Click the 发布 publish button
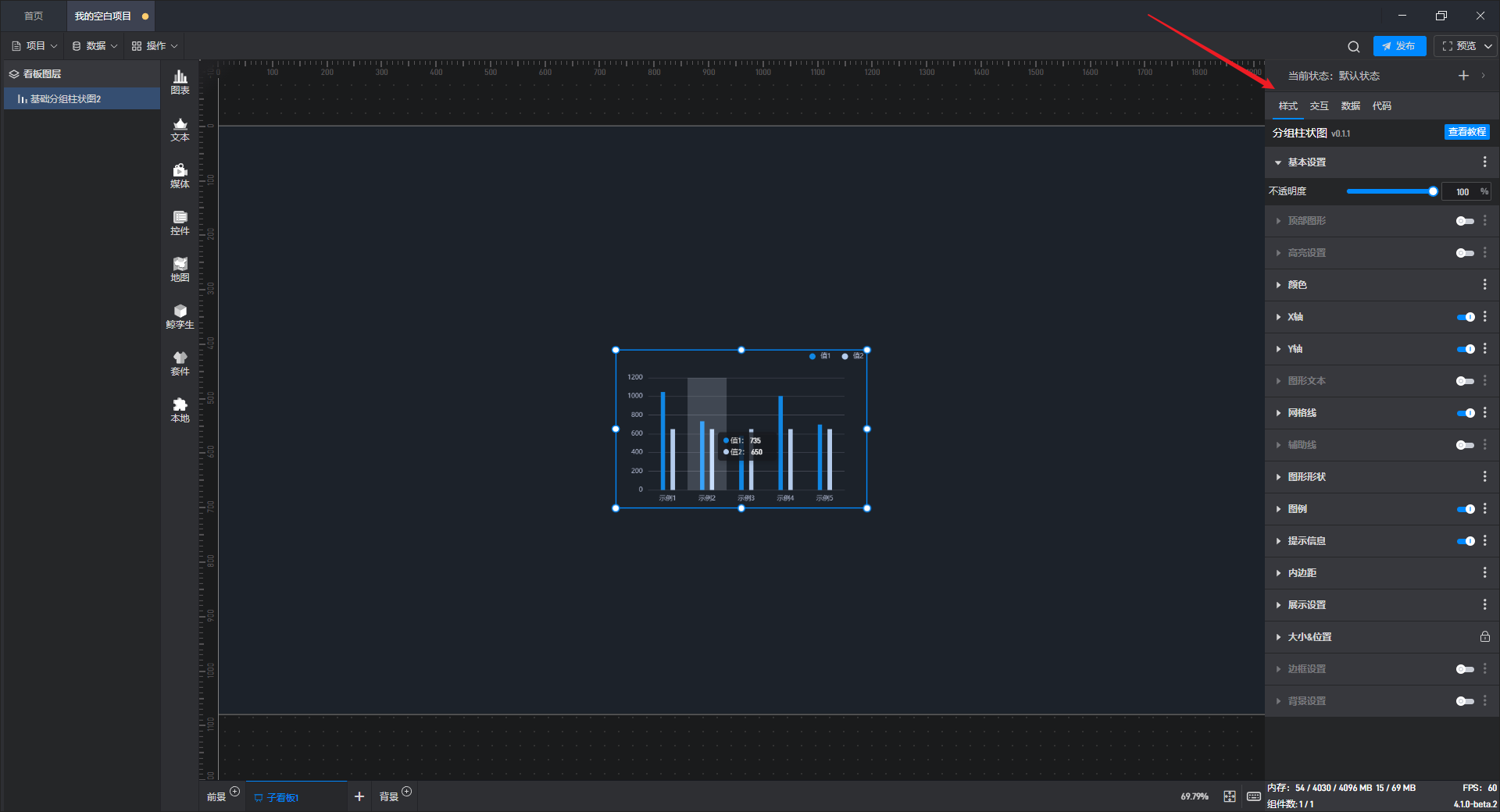The height and width of the screenshot is (812, 1500). (x=1399, y=46)
